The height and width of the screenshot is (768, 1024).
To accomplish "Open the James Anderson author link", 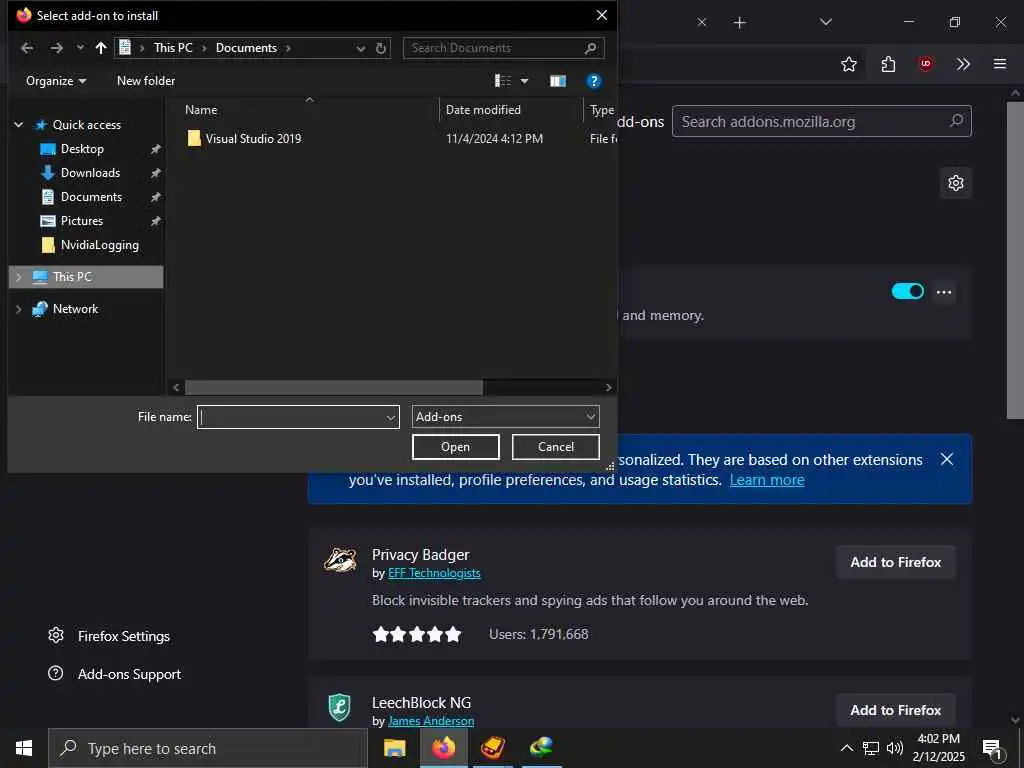I will 431,721.
